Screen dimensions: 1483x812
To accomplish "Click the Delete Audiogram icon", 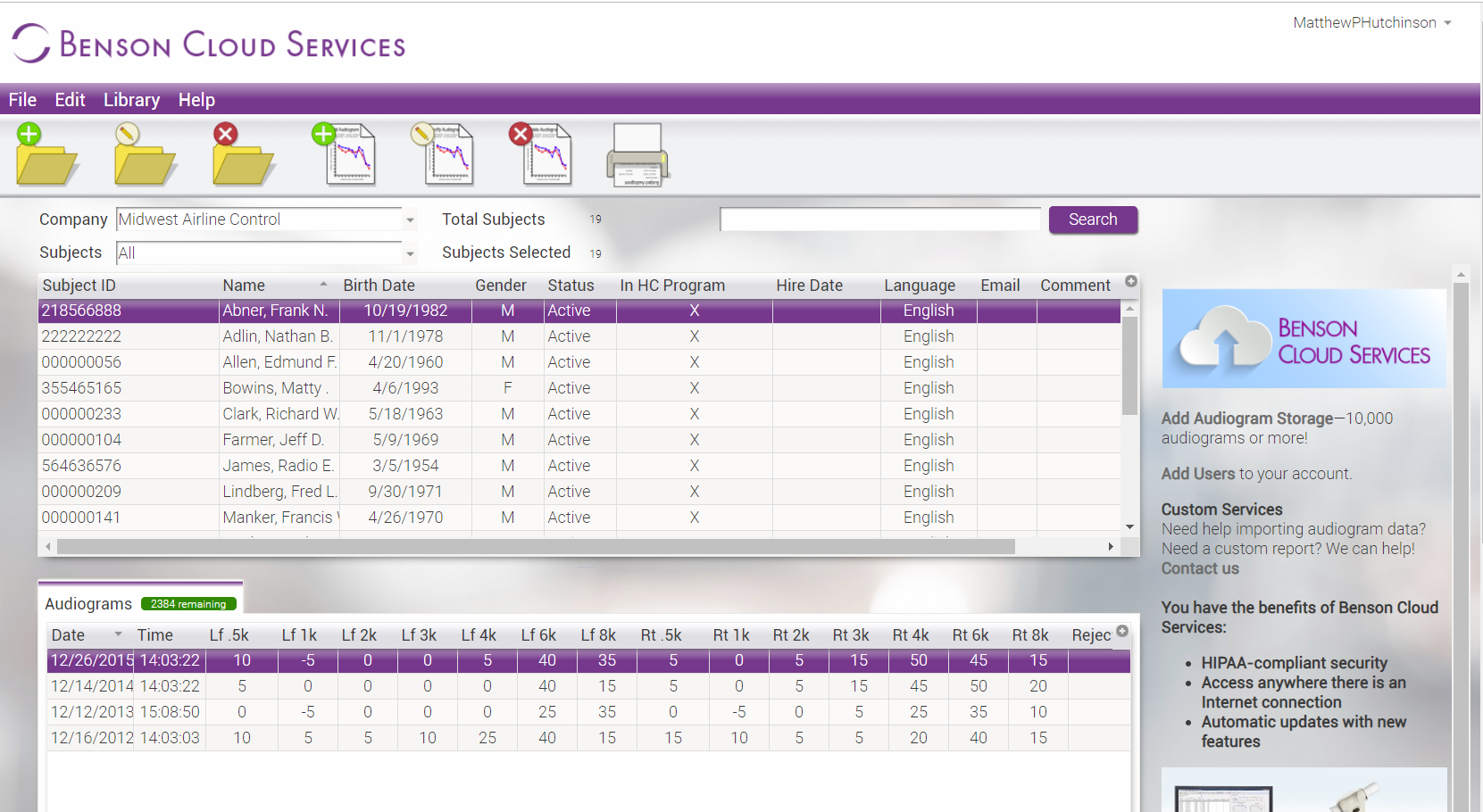I will [x=543, y=153].
